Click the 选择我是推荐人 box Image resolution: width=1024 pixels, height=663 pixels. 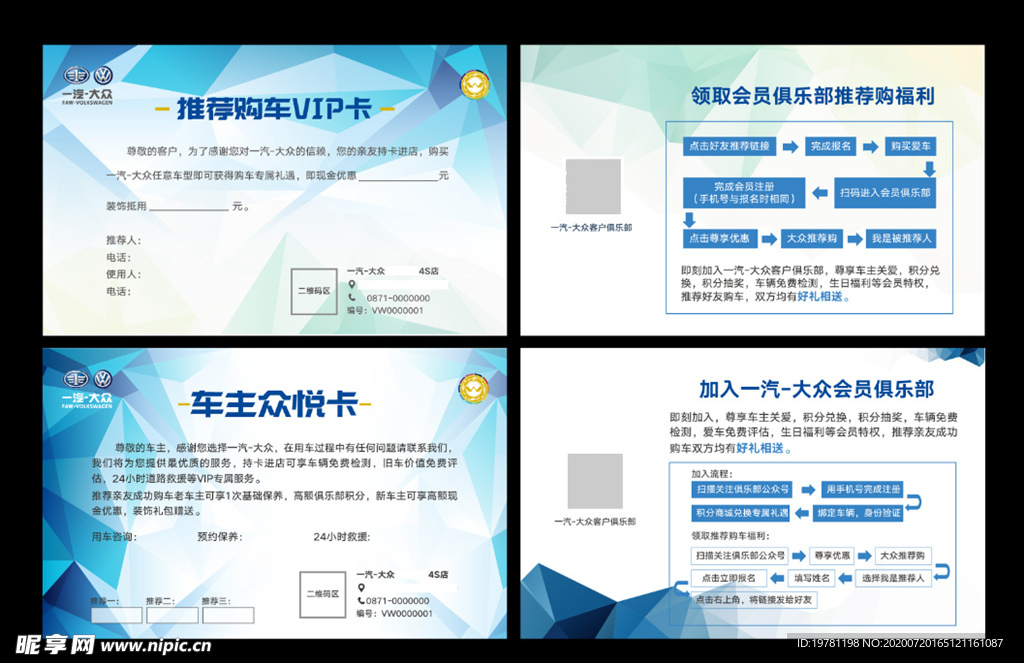(x=893, y=578)
